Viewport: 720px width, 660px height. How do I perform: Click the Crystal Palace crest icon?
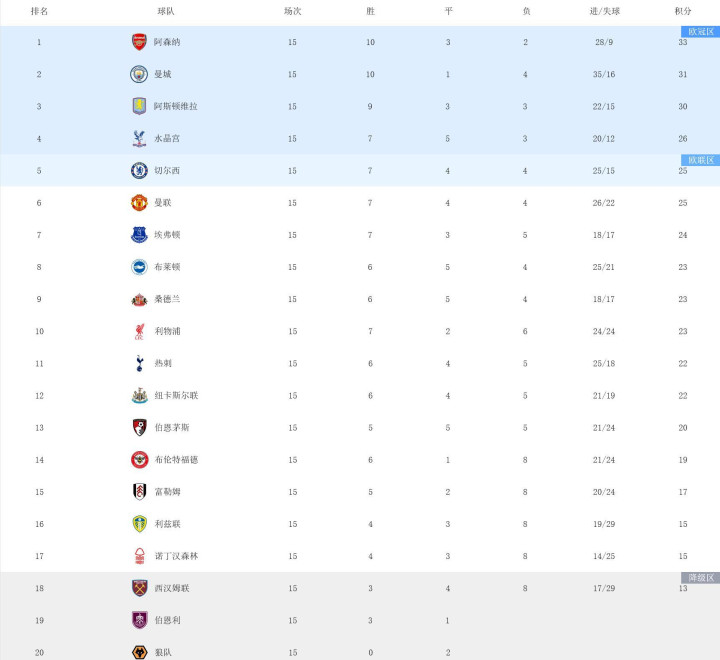(139, 138)
